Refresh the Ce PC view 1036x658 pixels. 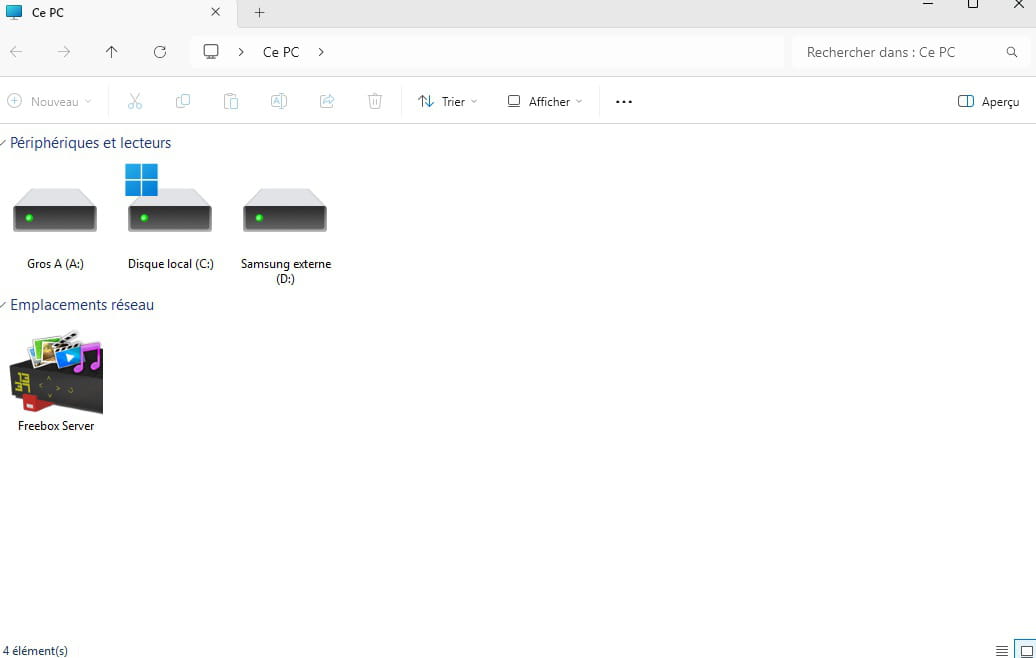[x=160, y=52]
